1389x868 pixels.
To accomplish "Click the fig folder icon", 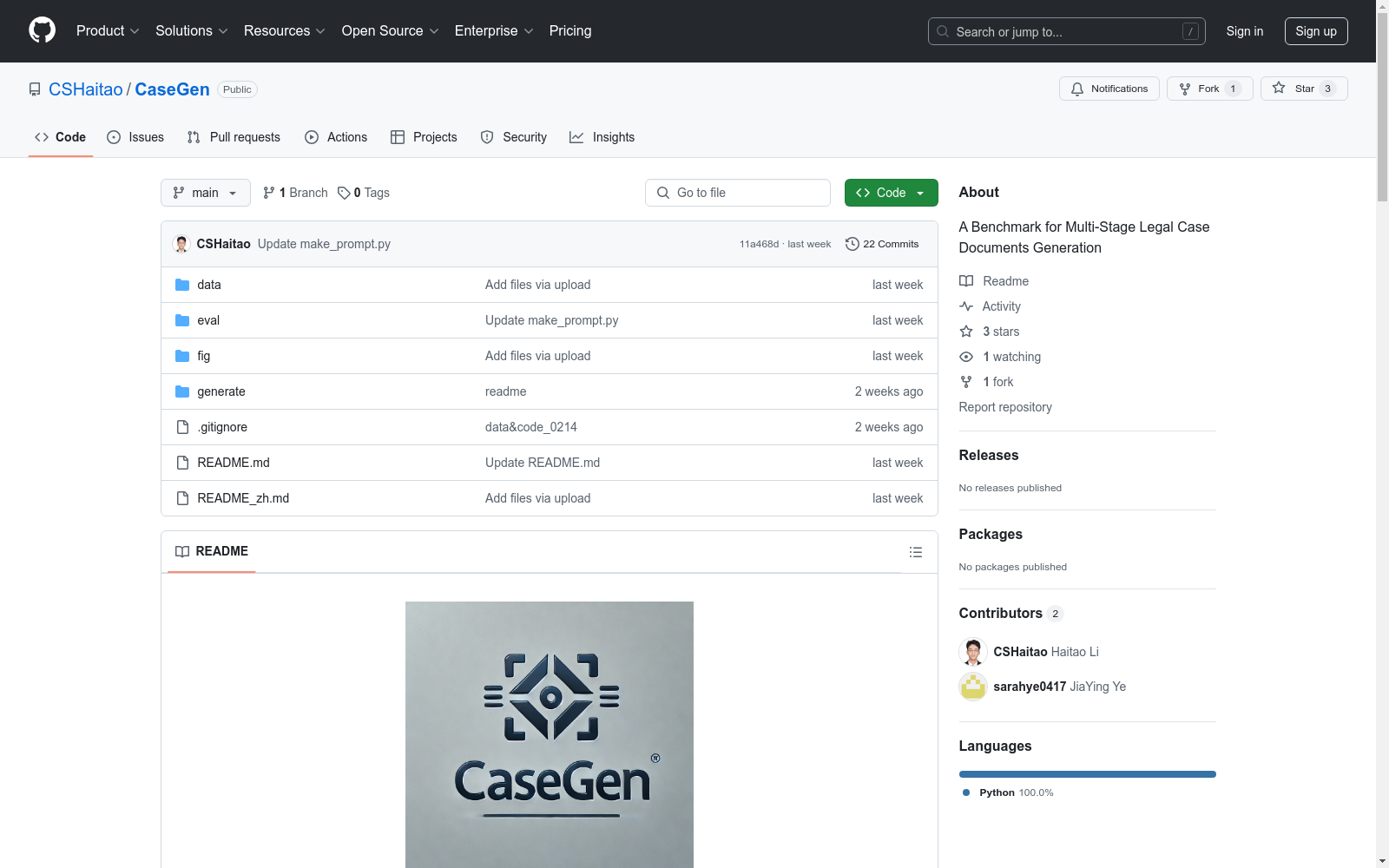I will pyautogui.click(x=182, y=356).
